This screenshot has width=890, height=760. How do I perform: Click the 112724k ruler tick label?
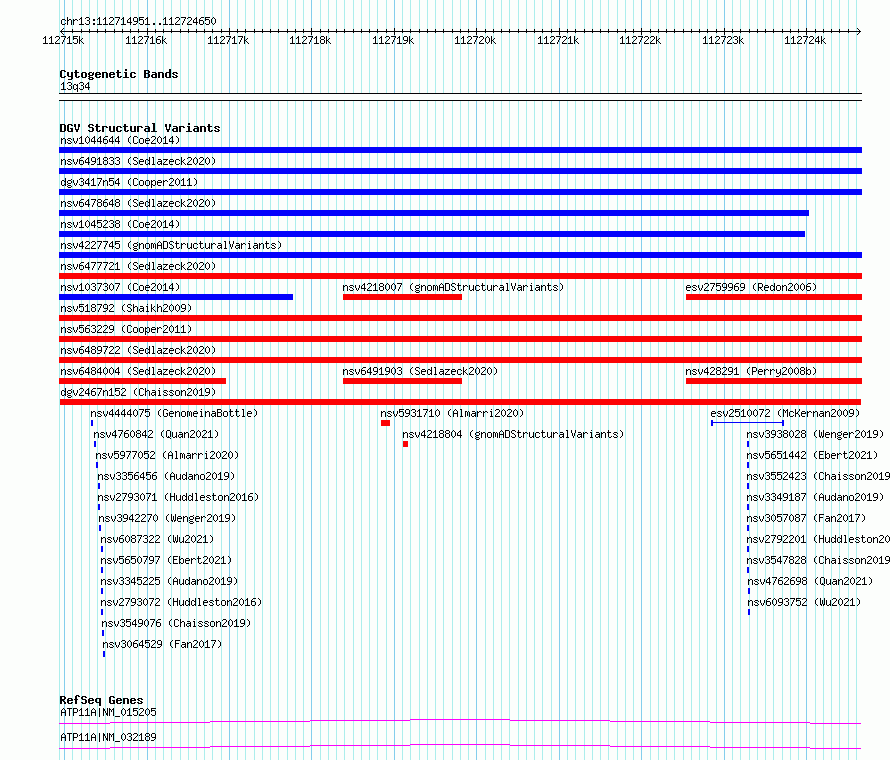(x=805, y=40)
